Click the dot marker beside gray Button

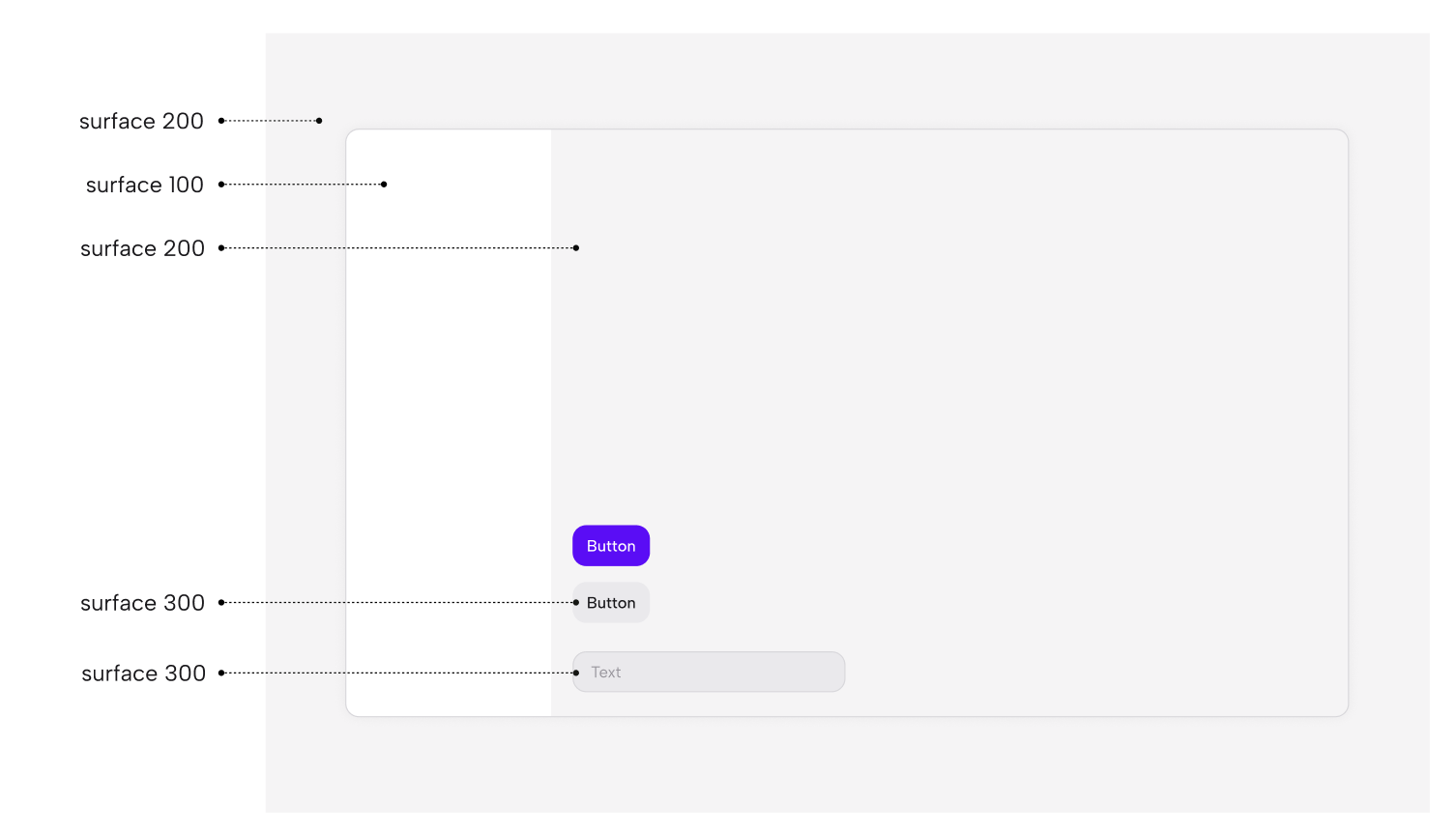coord(576,603)
